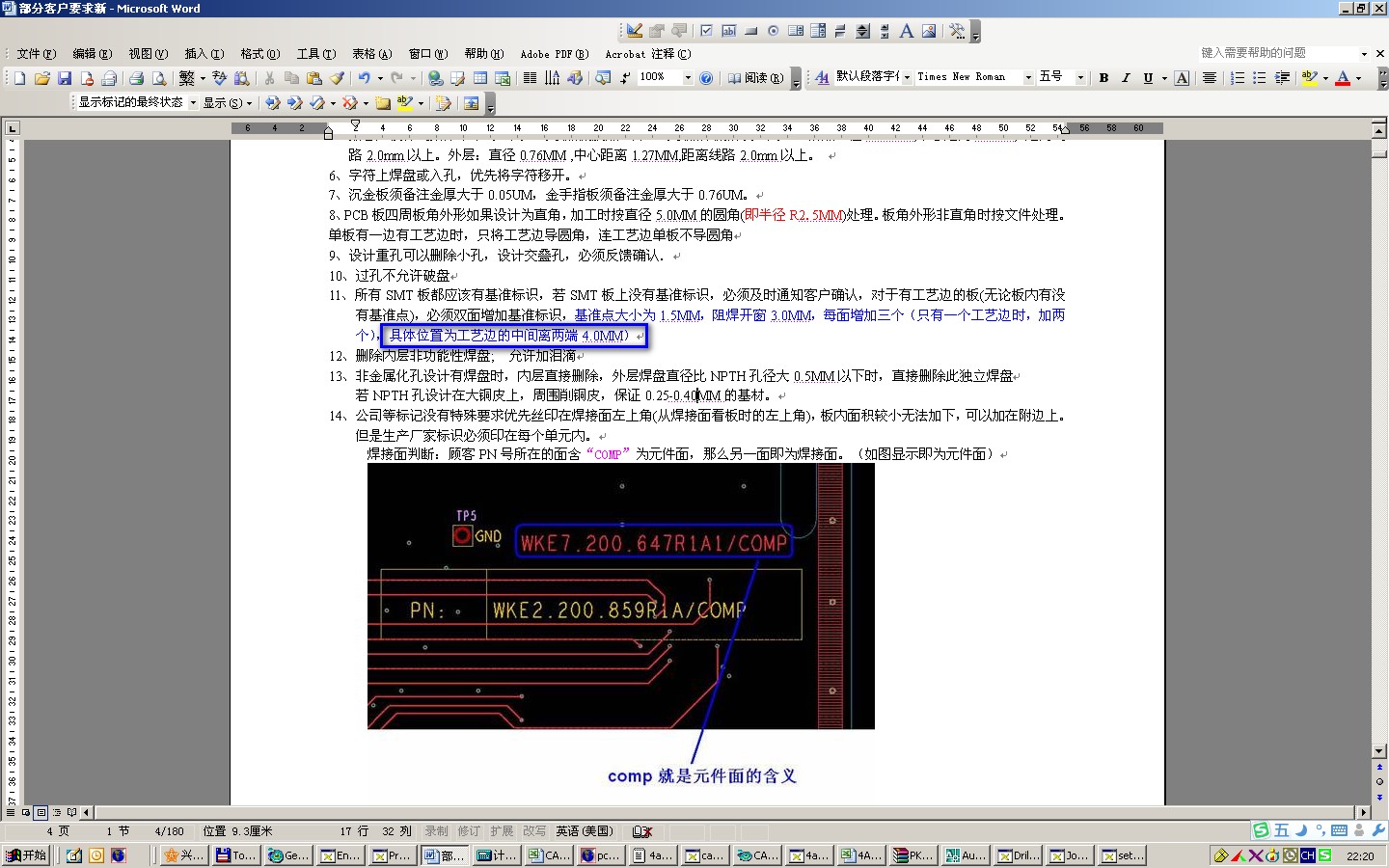Toggle the 改写 overtype indicator in the status bar

click(x=534, y=830)
